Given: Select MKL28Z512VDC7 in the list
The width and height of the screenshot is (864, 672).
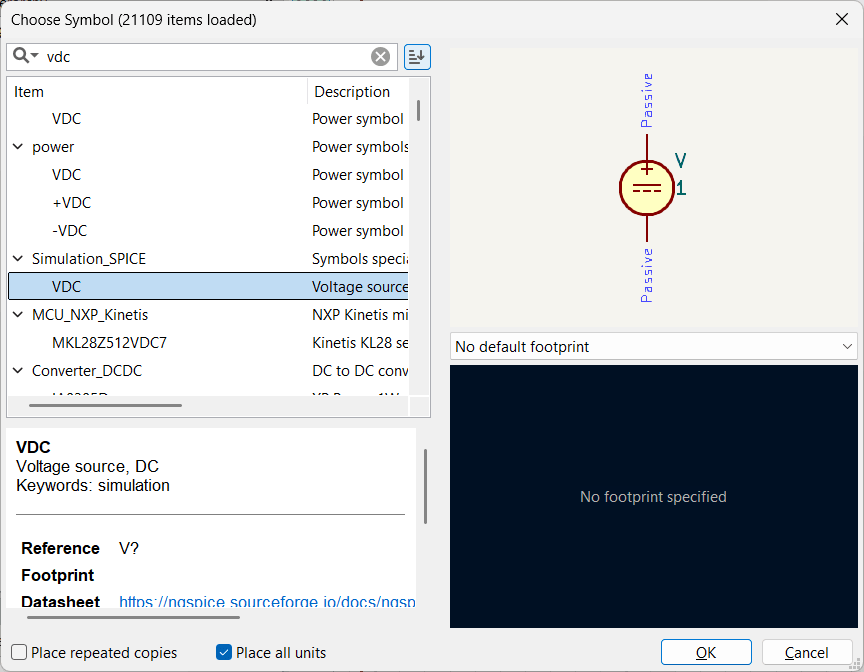Looking at the screenshot, I should click(109, 343).
